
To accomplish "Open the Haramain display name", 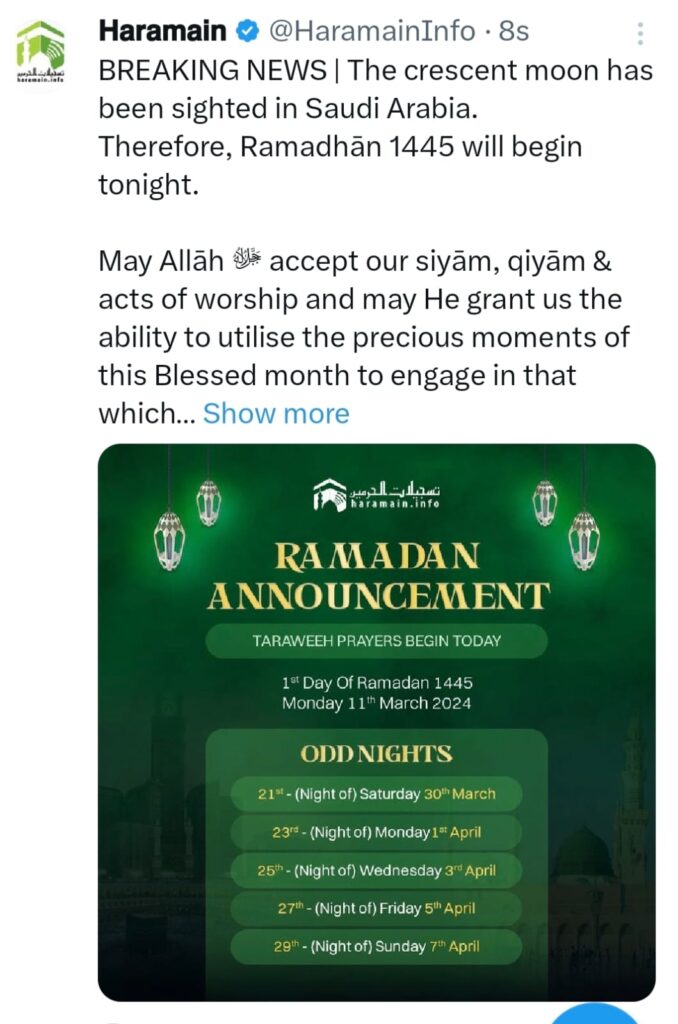I will [x=162, y=32].
